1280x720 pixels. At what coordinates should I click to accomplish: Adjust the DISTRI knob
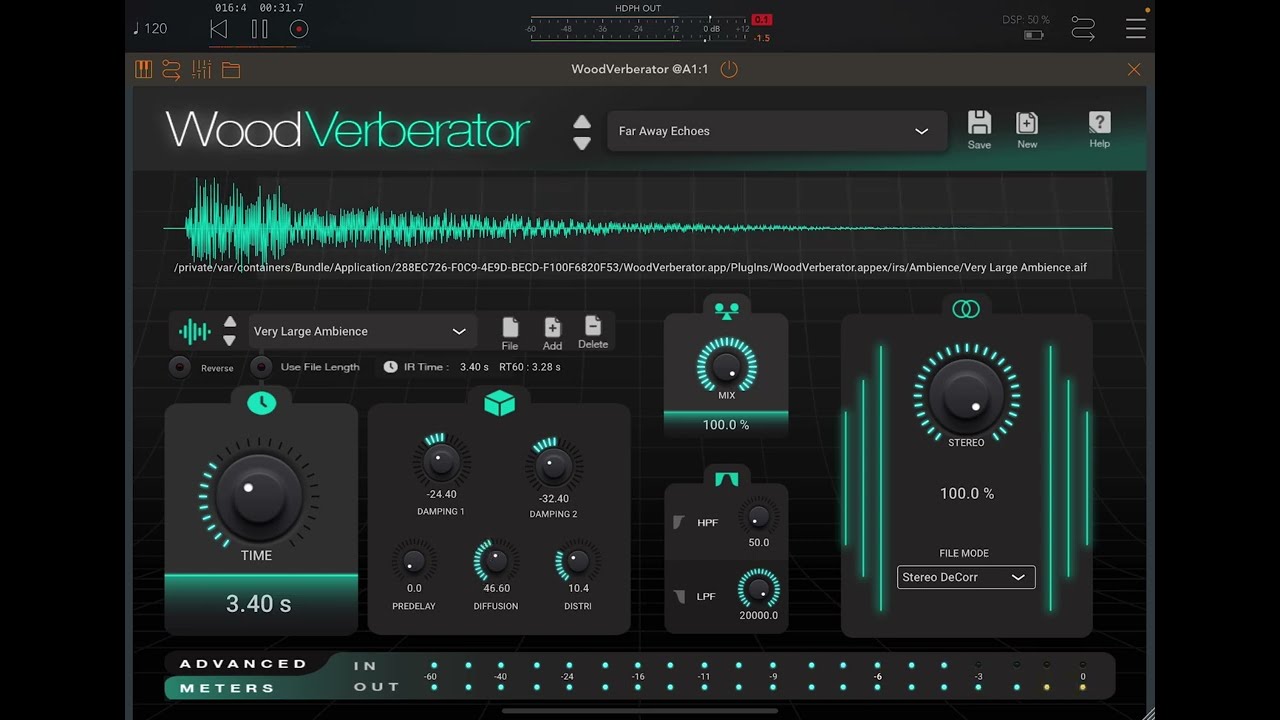click(577, 561)
